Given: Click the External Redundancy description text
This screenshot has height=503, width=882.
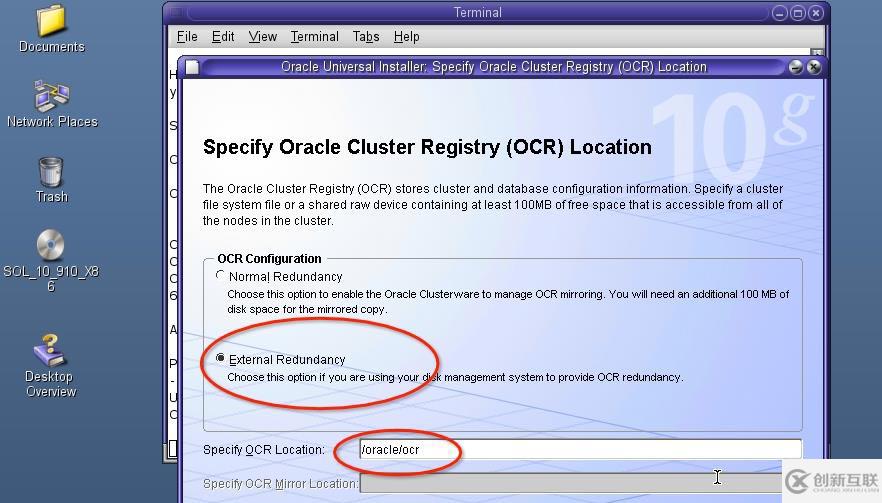Looking at the screenshot, I should 455,377.
